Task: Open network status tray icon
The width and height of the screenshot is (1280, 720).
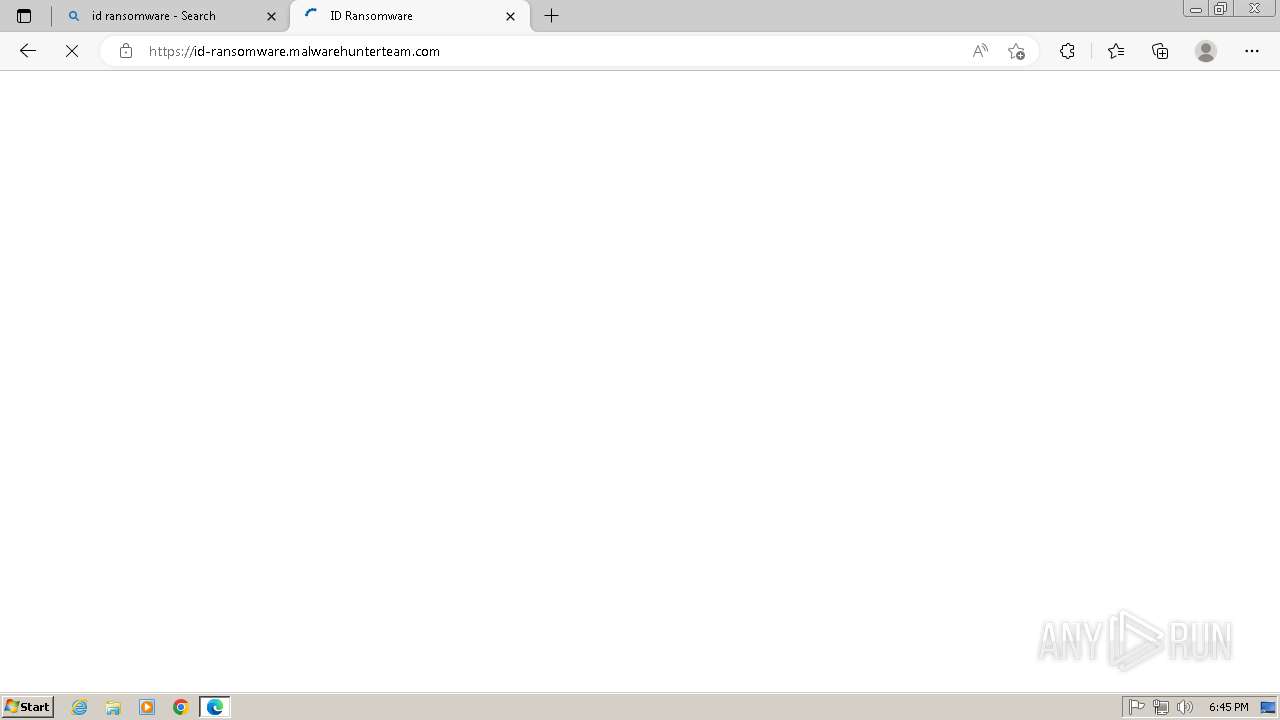Action: coord(1161,707)
